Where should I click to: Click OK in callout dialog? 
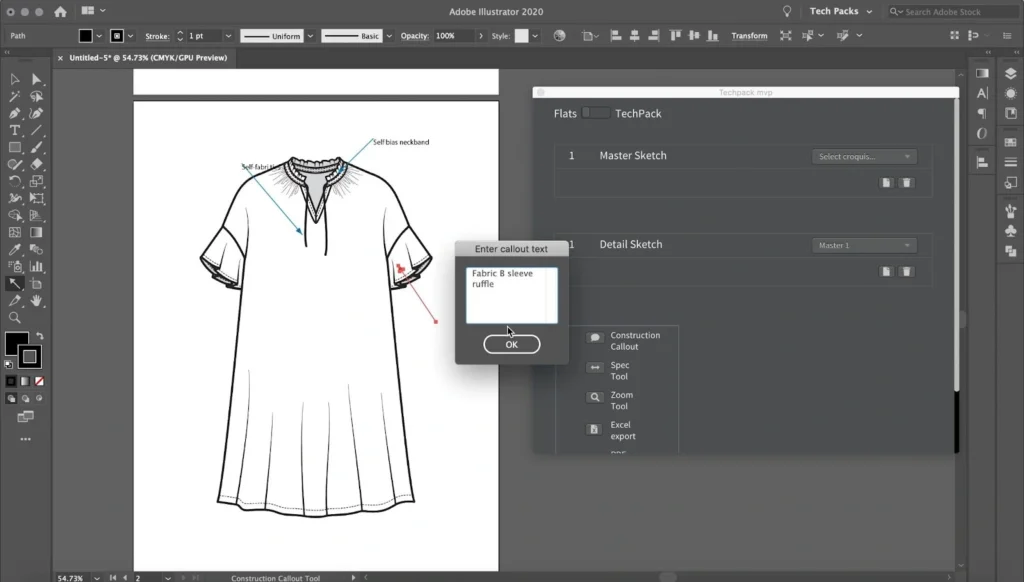pos(511,344)
